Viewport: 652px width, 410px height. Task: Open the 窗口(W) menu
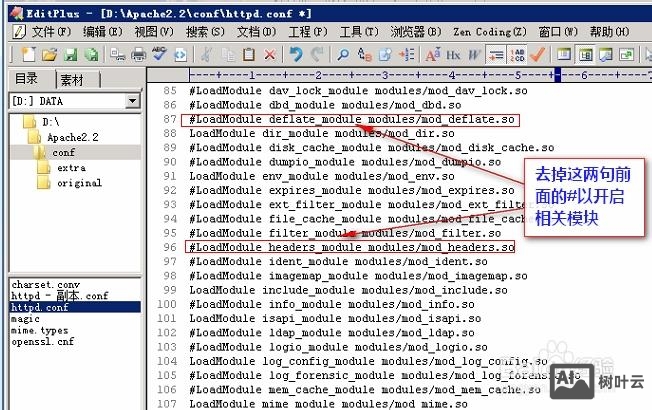pos(558,32)
